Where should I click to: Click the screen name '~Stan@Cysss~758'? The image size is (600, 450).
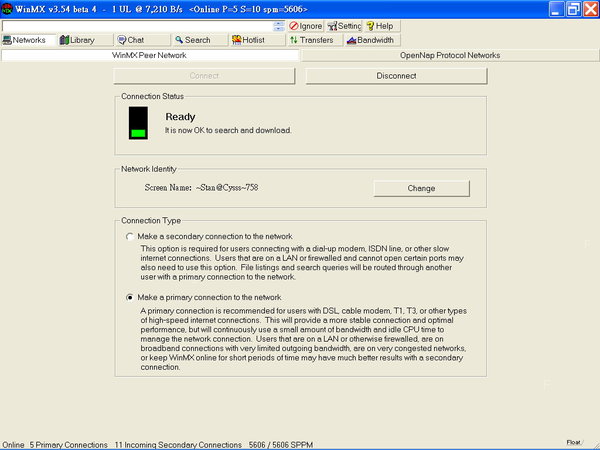coord(227,188)
